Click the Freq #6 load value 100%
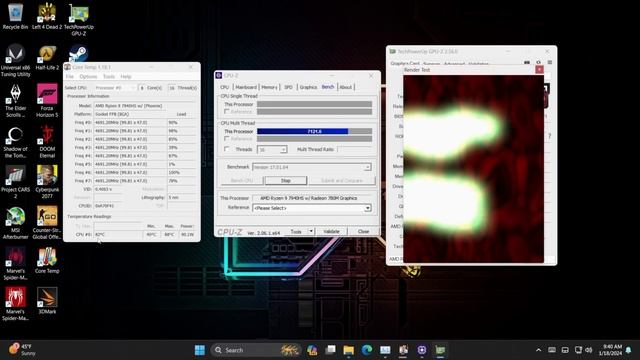The image size is (640, 360). point(182,172)
